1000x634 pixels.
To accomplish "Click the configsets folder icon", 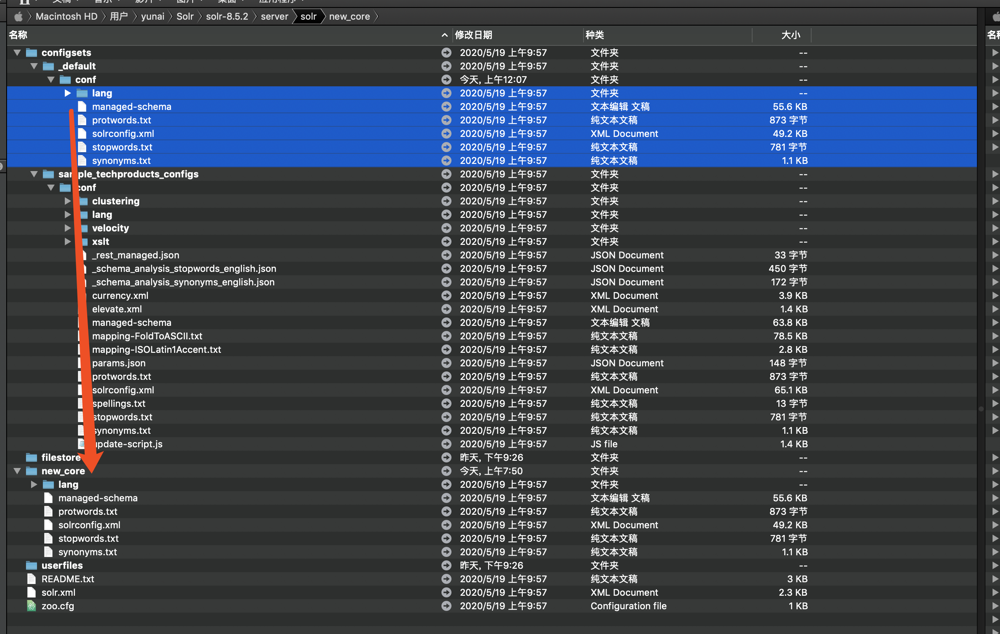I will tap(32, 53).
